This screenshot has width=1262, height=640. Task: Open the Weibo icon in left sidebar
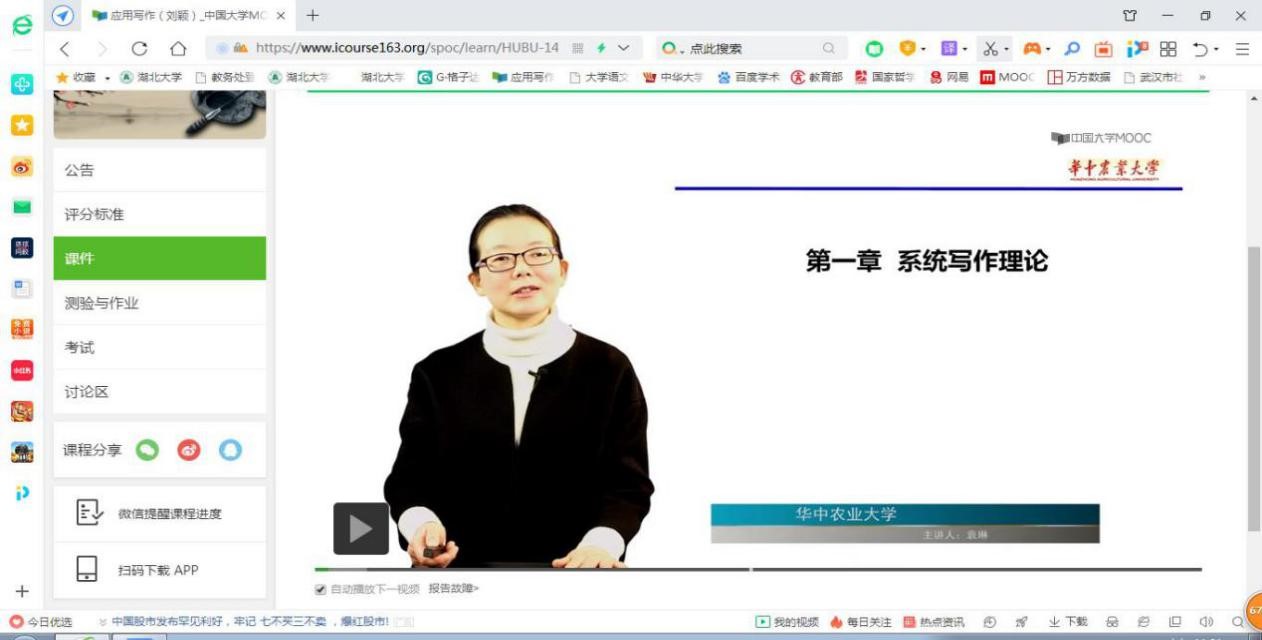[x=22, y=167]
